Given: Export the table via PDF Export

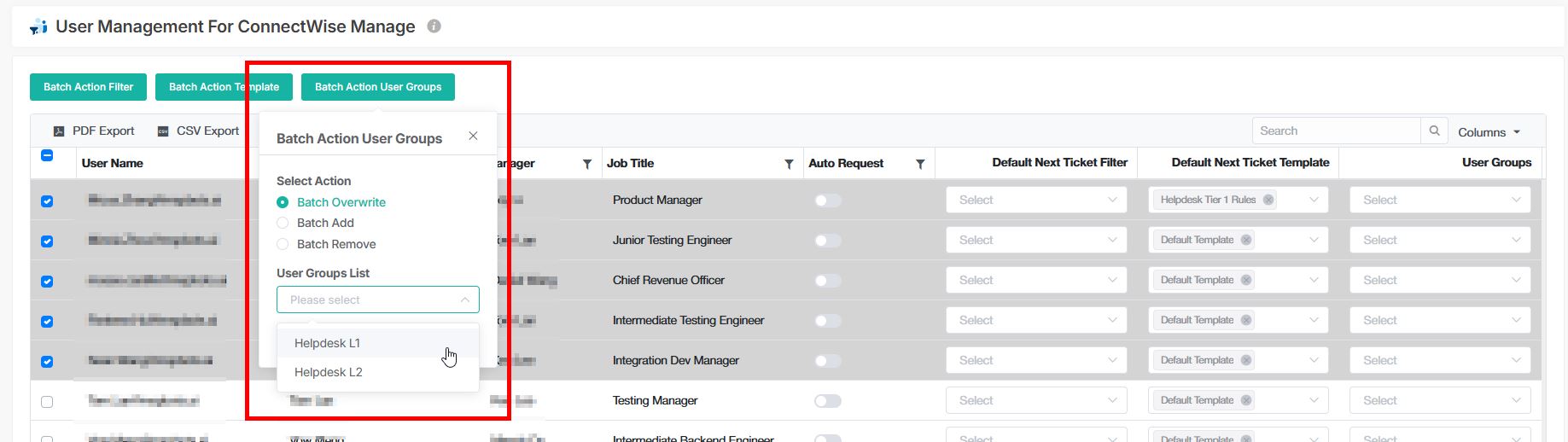Looking at the screenshot, I should tap(94, 131).
